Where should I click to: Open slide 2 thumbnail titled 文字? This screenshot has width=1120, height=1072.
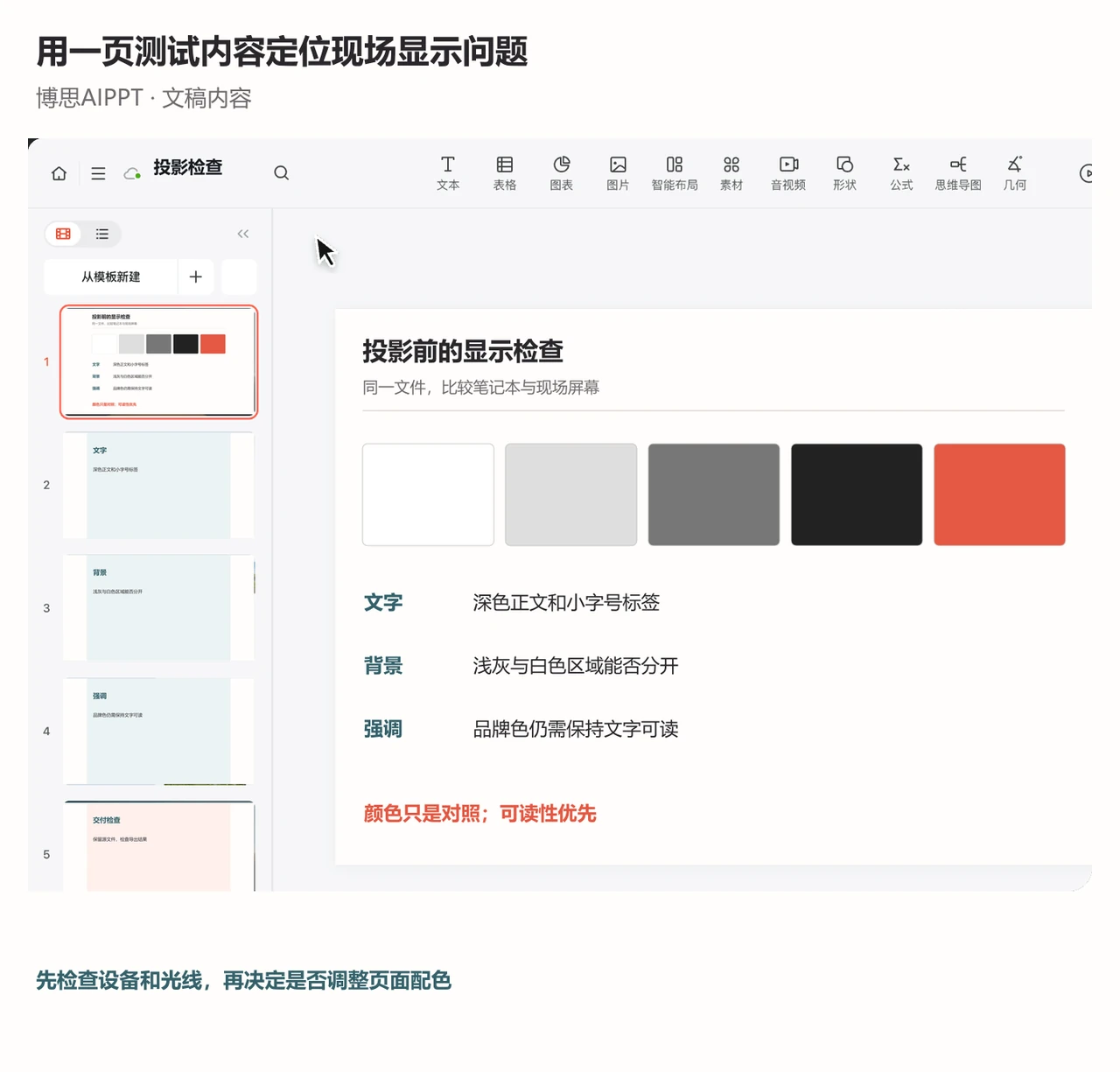coord(158,485)
